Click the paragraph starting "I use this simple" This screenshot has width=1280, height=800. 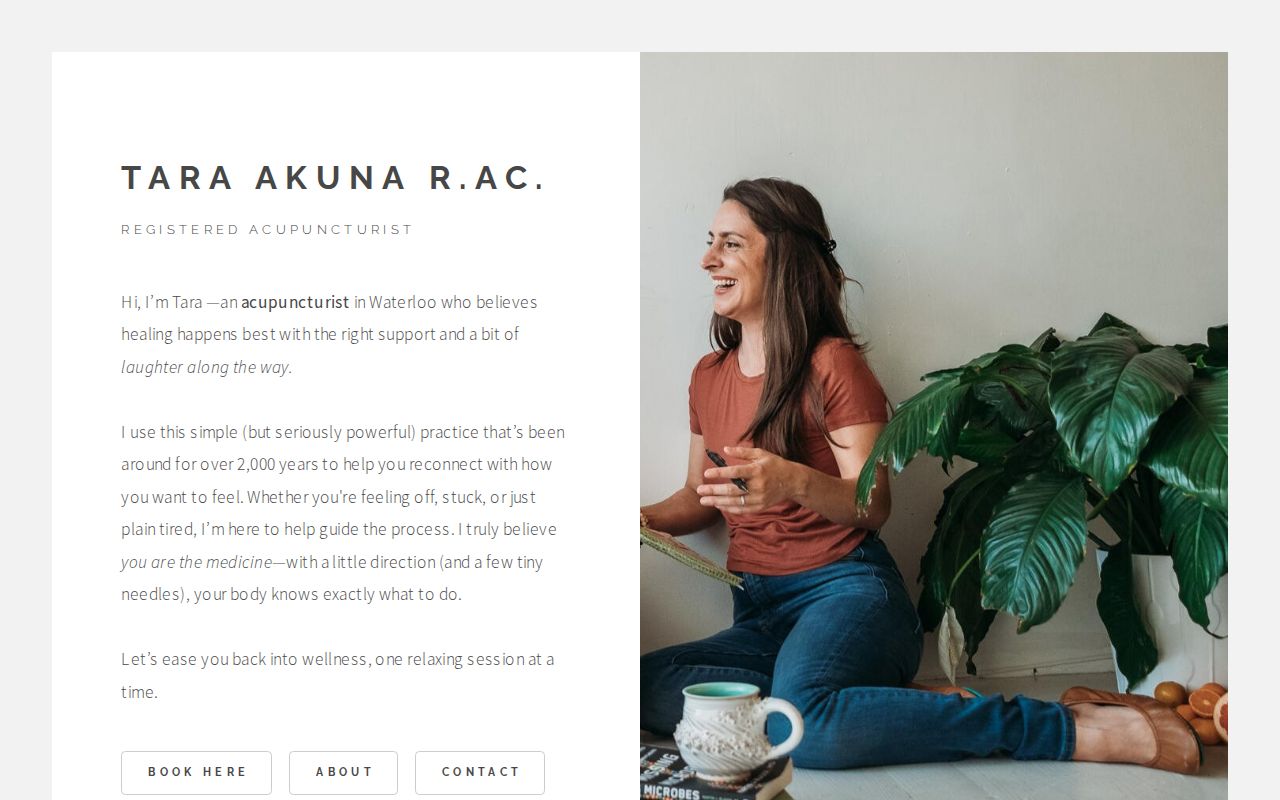(343, 513)
